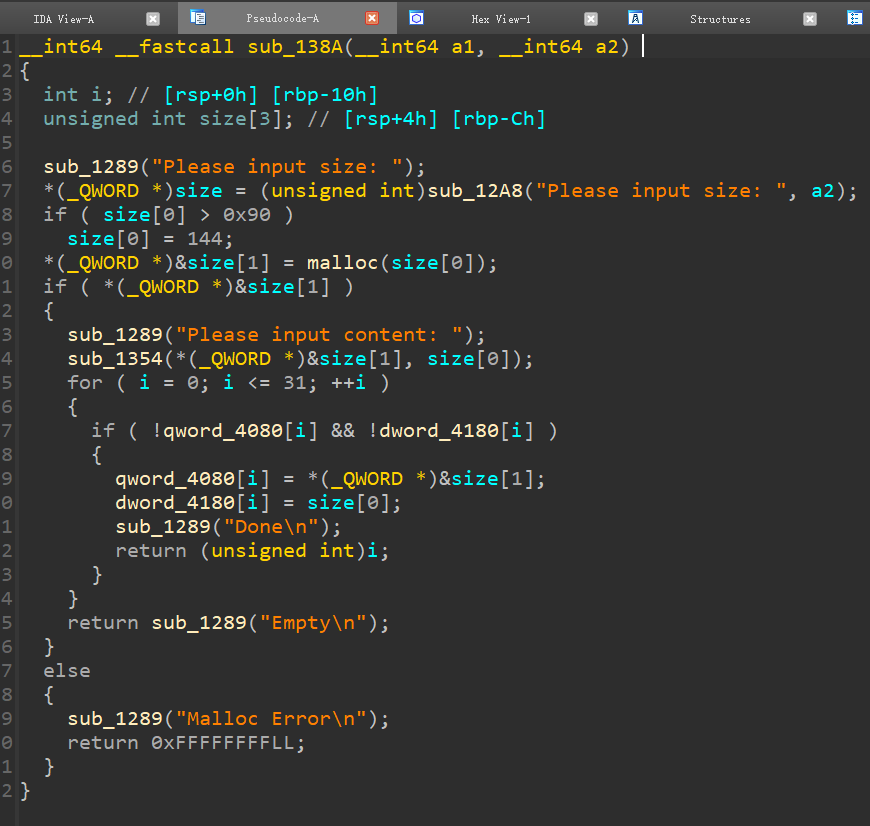Click the sub_12A8 function call

[x=476, y=191]
